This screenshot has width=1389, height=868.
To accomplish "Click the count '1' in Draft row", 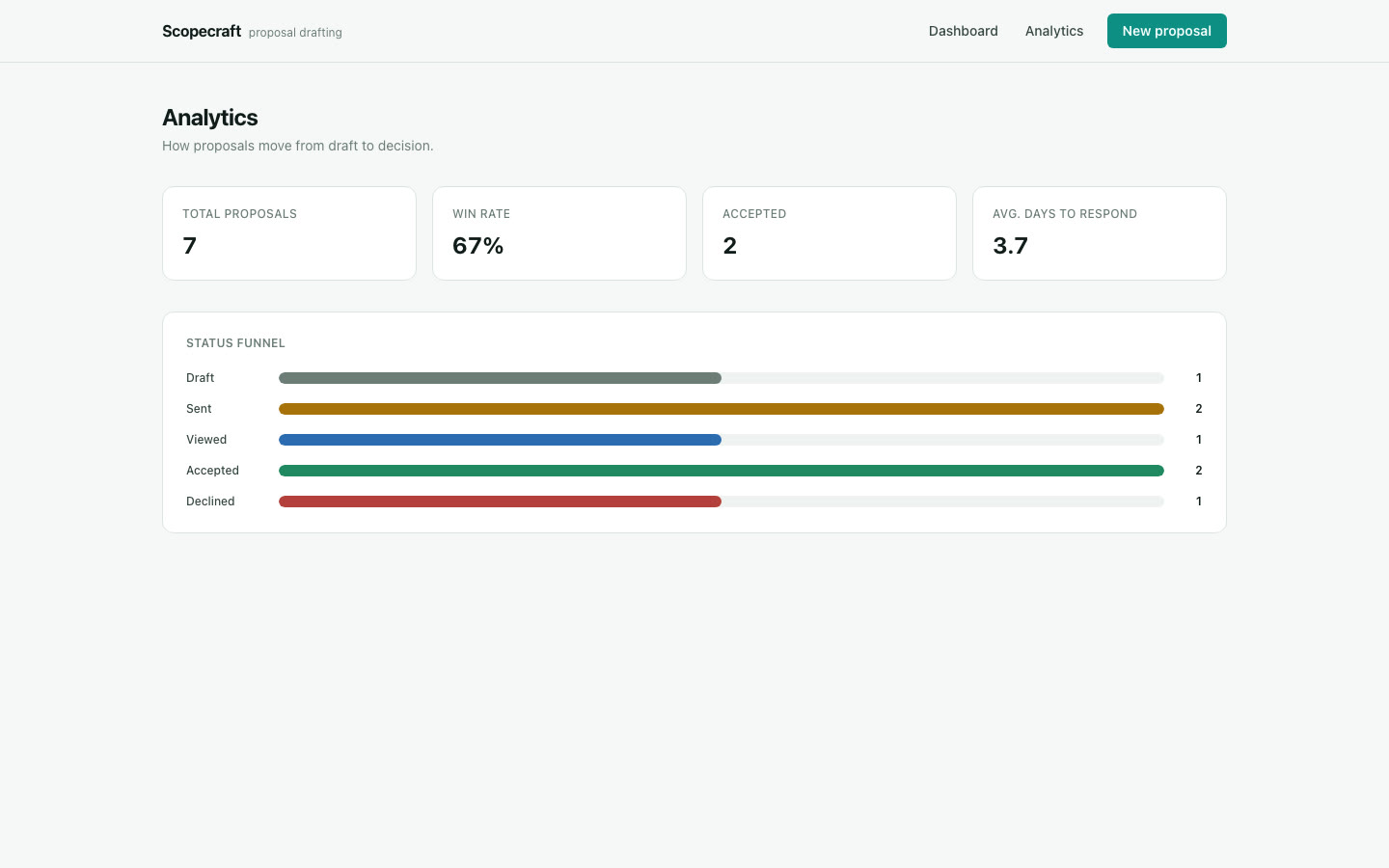I will pos(1199,378).
